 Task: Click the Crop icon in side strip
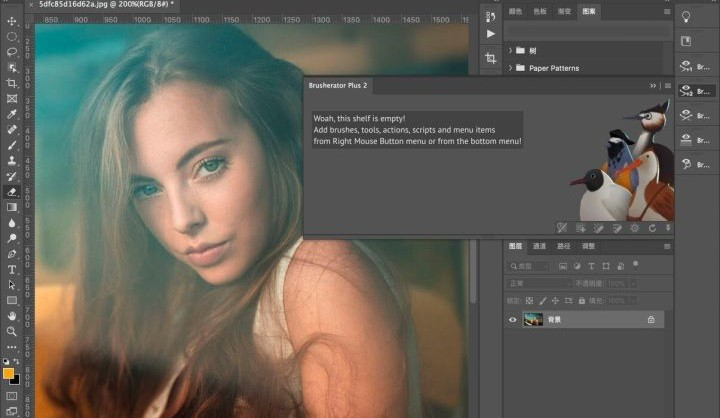490,59
